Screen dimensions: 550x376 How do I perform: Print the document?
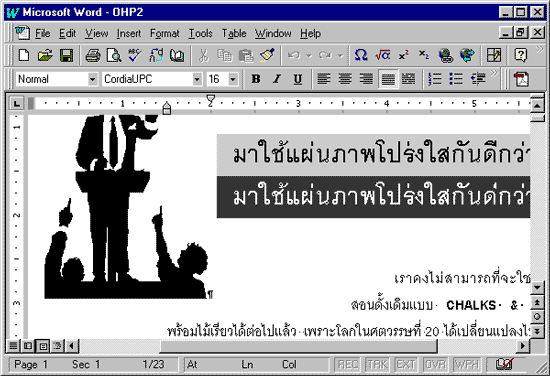[93, 55]
